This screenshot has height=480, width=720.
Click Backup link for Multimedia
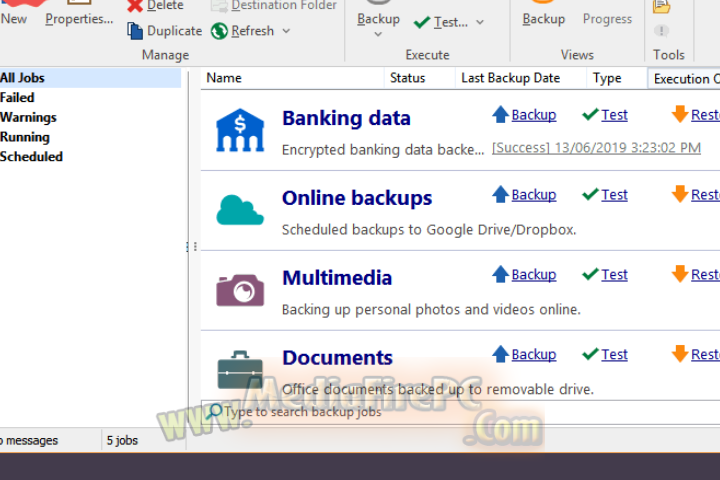(x=534, y=275)
